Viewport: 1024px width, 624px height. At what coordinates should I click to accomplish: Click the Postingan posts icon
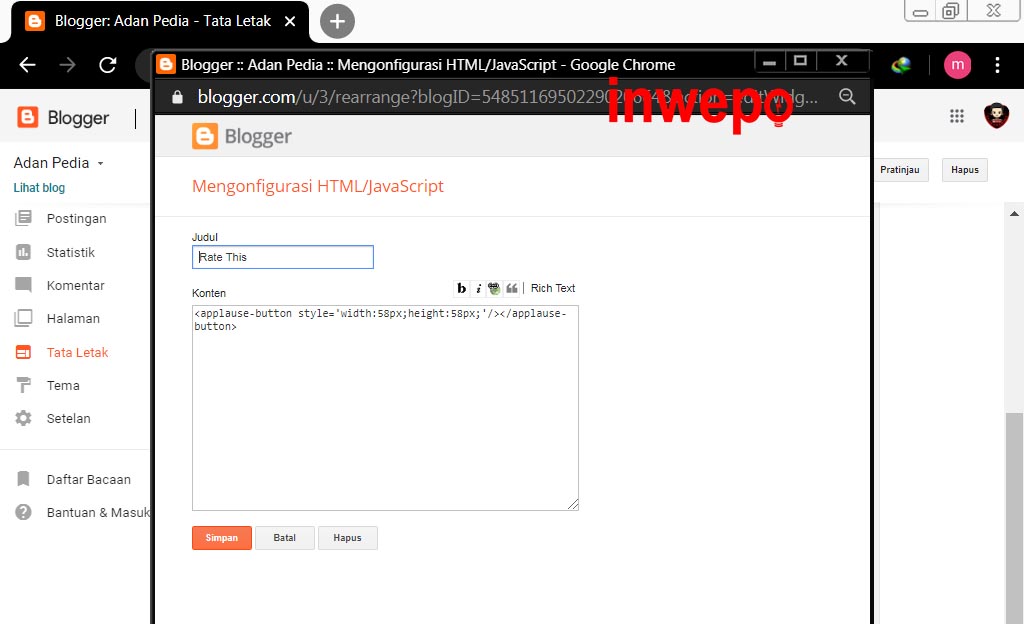pos(24,218)
